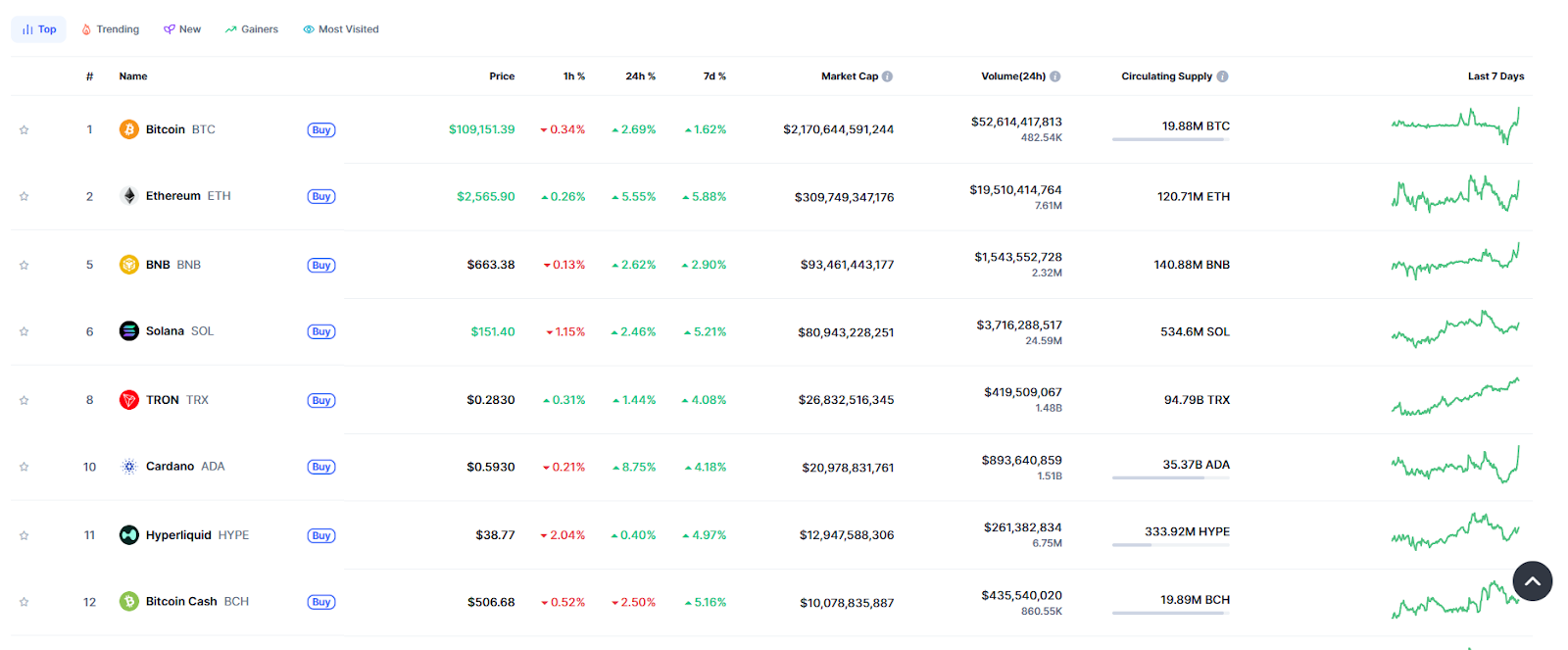
Task: Sort table by the Name column
Action: pos(133,76)
